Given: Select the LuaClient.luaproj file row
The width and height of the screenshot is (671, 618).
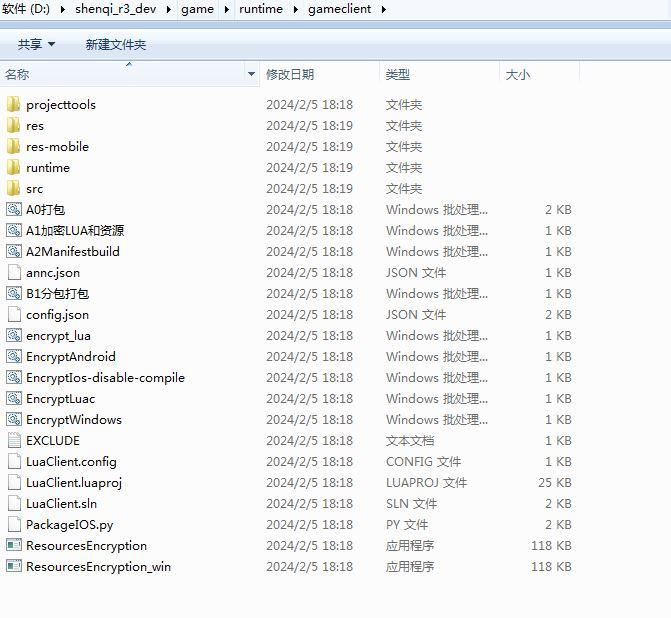Looking at the screenshot, I should 74,482.
